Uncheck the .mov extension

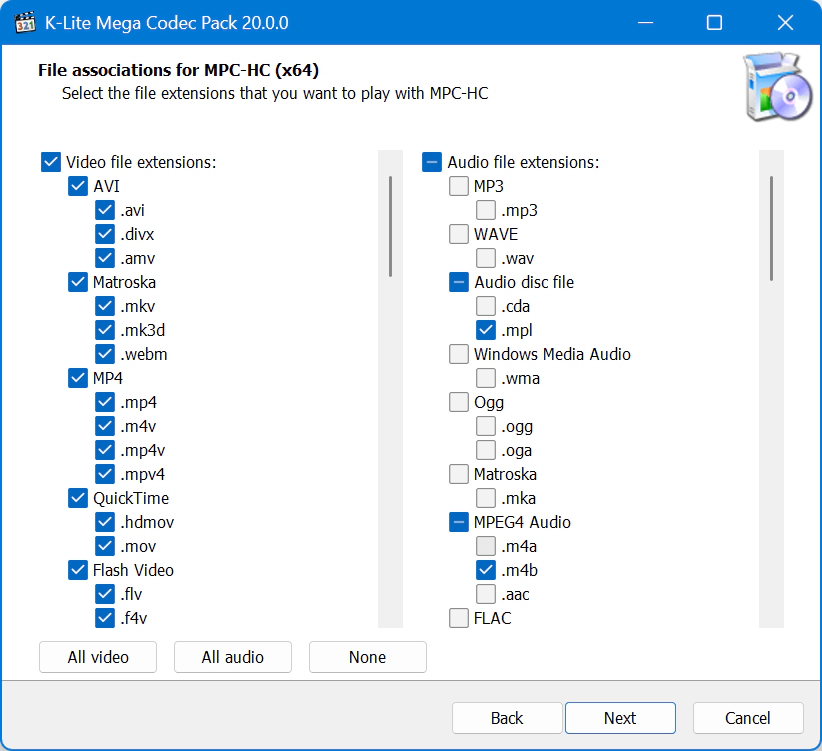pos(105,546)
